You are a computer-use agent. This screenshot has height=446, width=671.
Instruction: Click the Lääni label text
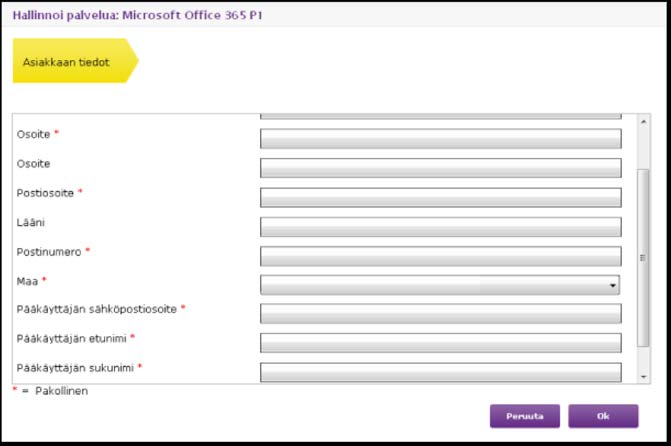pos(30,223)
